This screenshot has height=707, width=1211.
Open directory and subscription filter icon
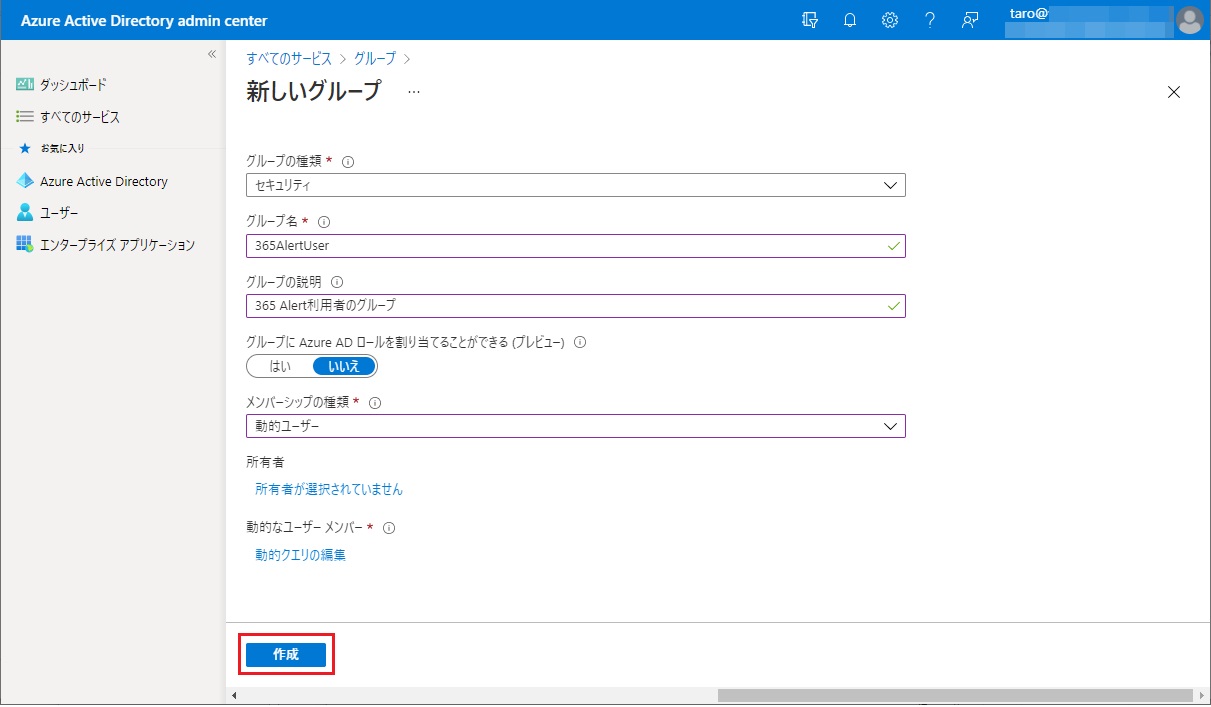coord(810,20)
